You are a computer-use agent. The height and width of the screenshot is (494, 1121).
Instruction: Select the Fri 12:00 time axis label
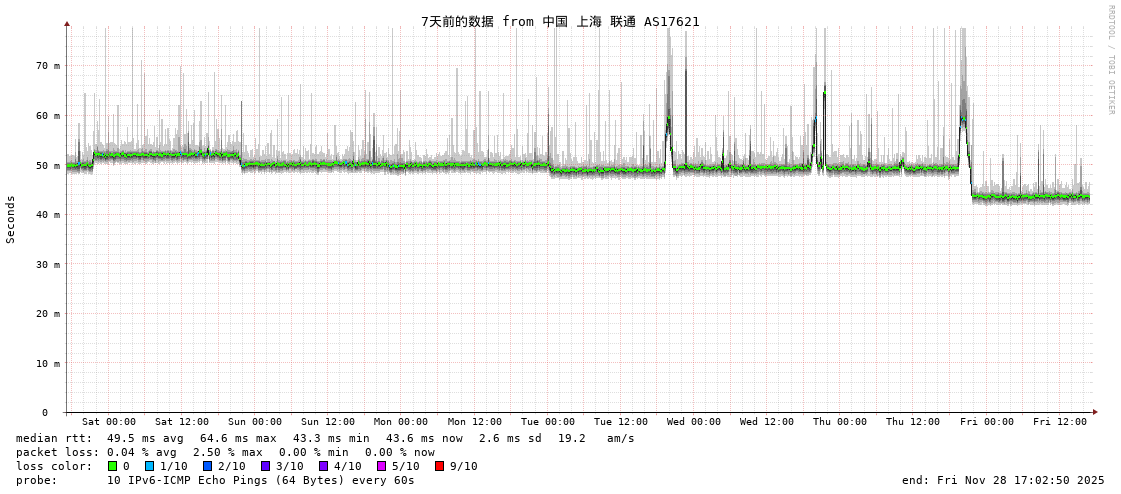pyautogui.click(x=1060, y=422)
